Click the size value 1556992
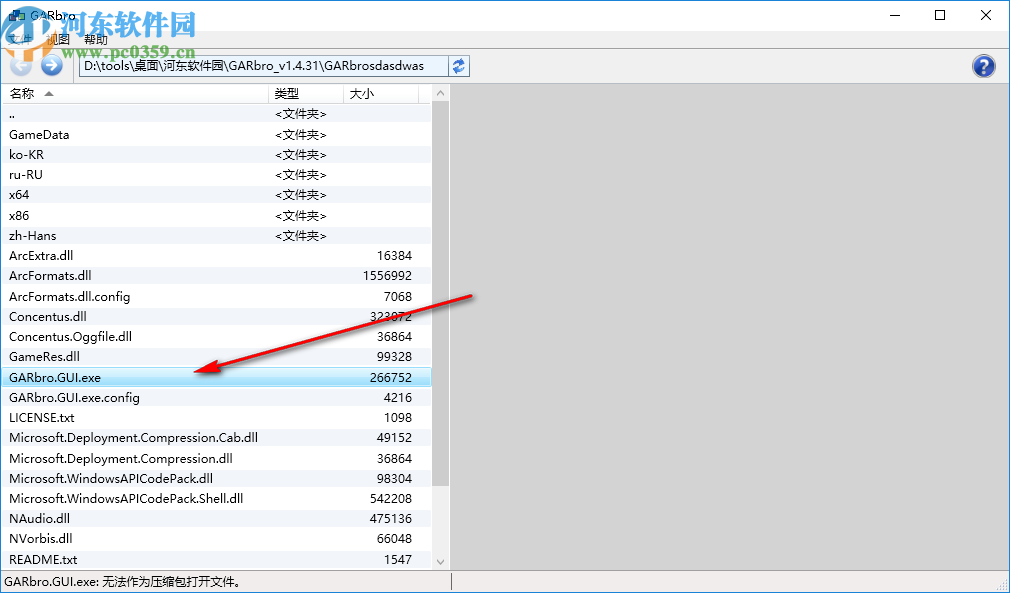The image size is (1010, 593). coord(387,276)
